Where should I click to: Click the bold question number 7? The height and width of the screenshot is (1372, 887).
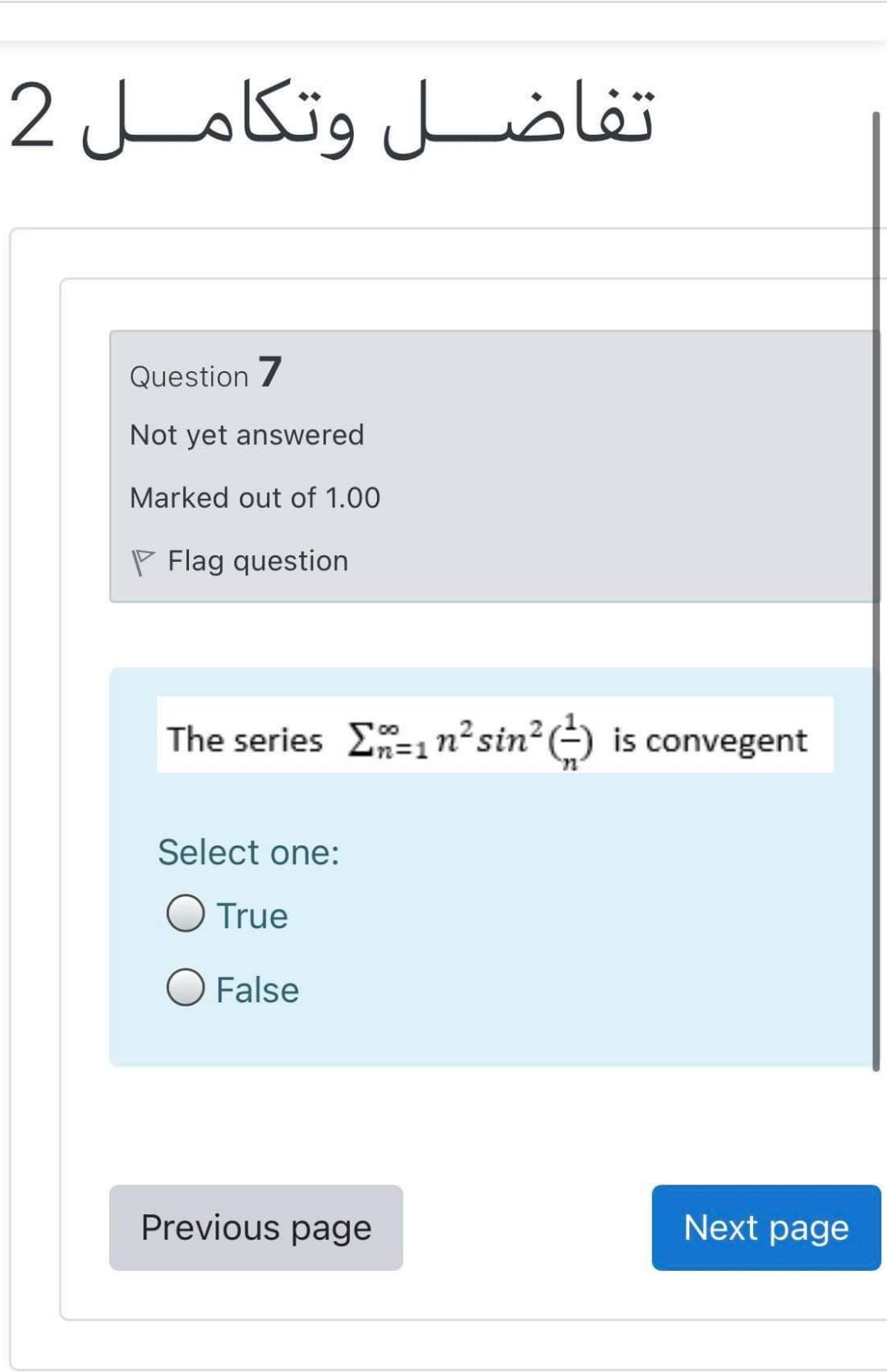[270, 371]
